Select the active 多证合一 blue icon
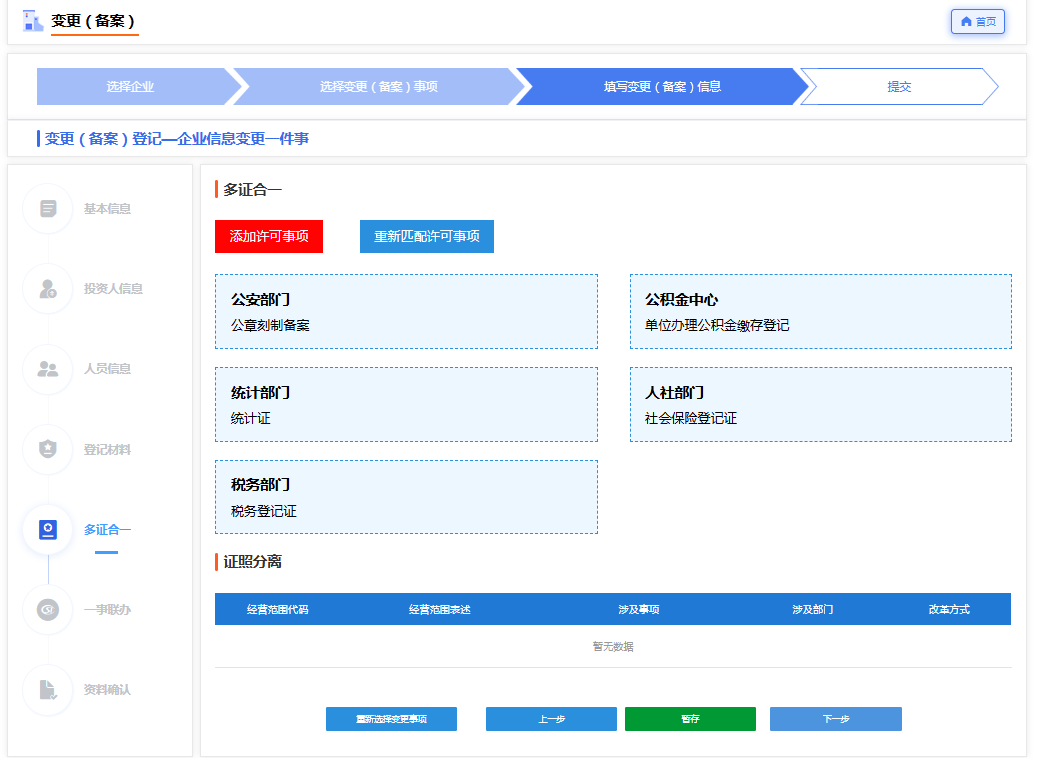 [48, 529]
